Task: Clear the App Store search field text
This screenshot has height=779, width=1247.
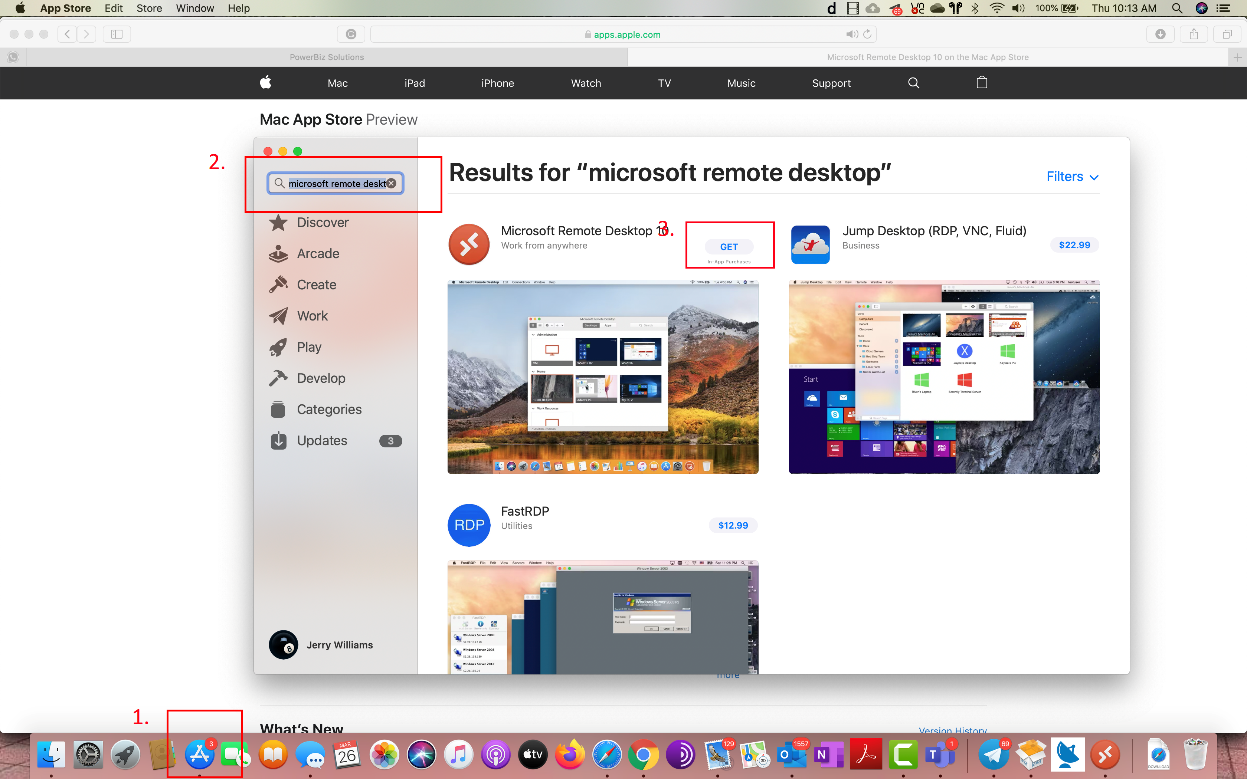Action: click(392, 184)
